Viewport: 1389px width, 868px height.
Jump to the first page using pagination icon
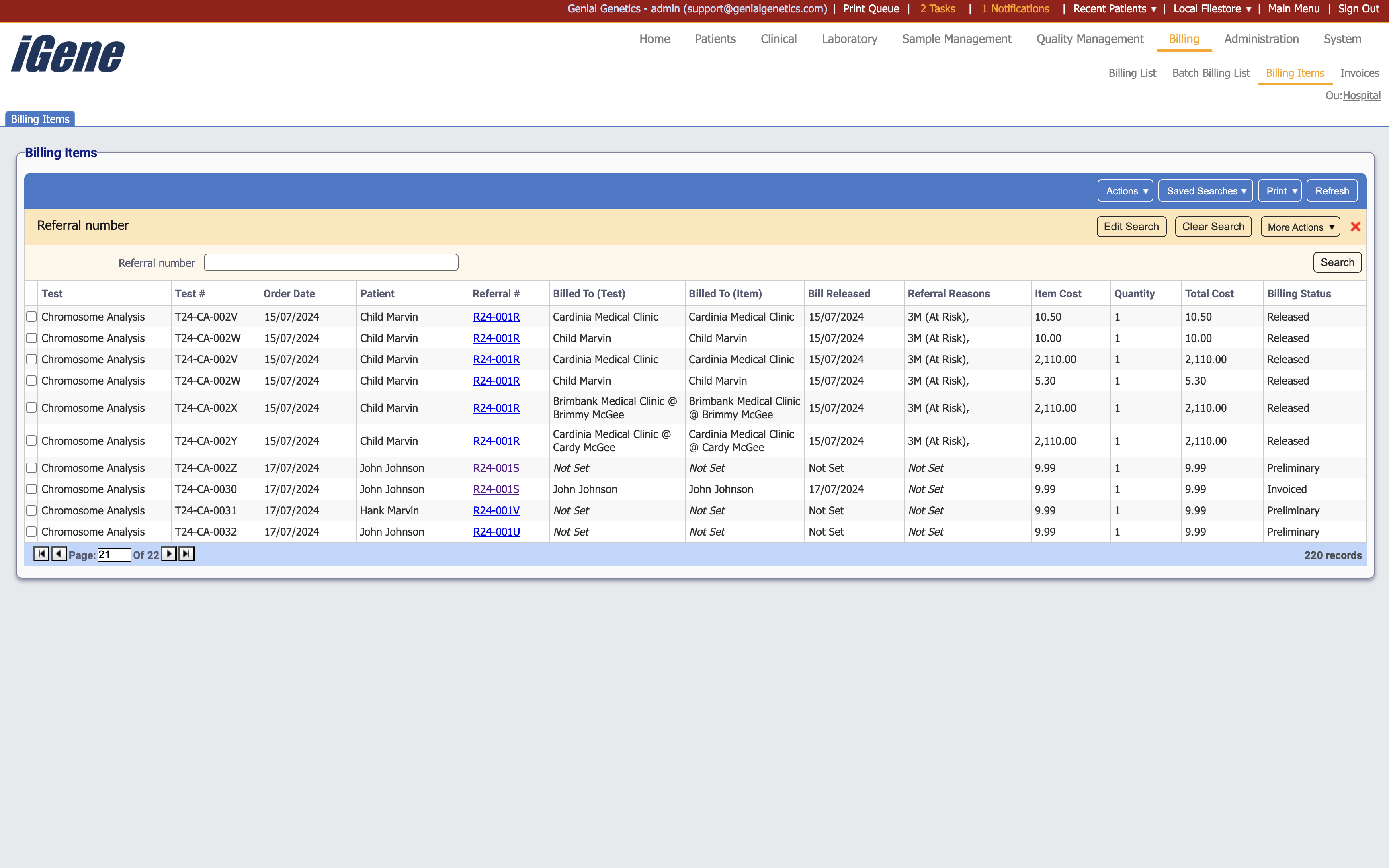tap(41, 554)
